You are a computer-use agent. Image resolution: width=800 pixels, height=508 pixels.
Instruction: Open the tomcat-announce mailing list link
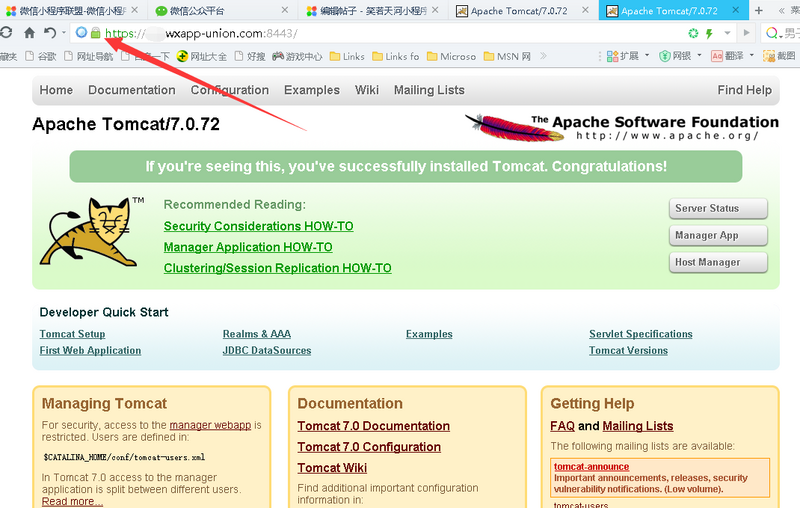(591, 467)
